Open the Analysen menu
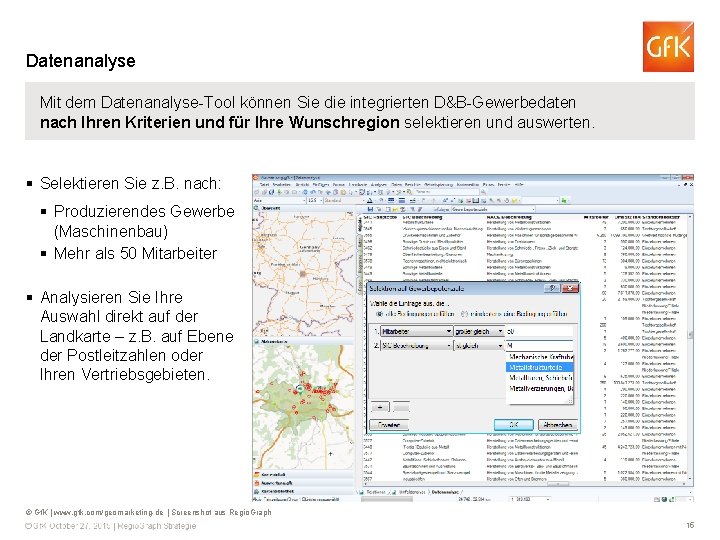Screen dimensions: 720x540 pyautogui.click(x=379, y=185)
